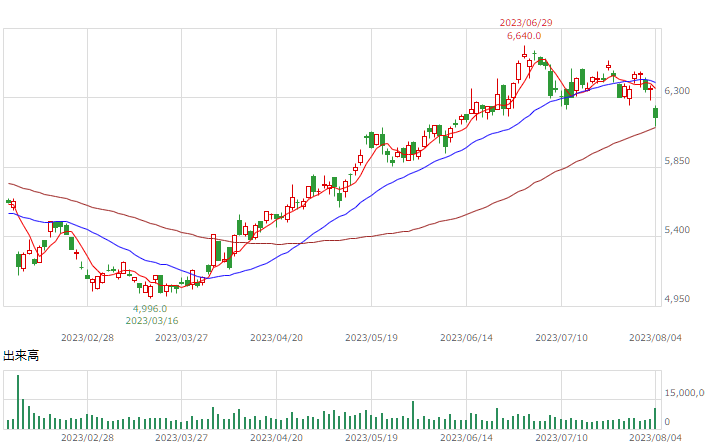
Task: Click the 2023/06/29 high date label
Action: [x=526, y=22]
